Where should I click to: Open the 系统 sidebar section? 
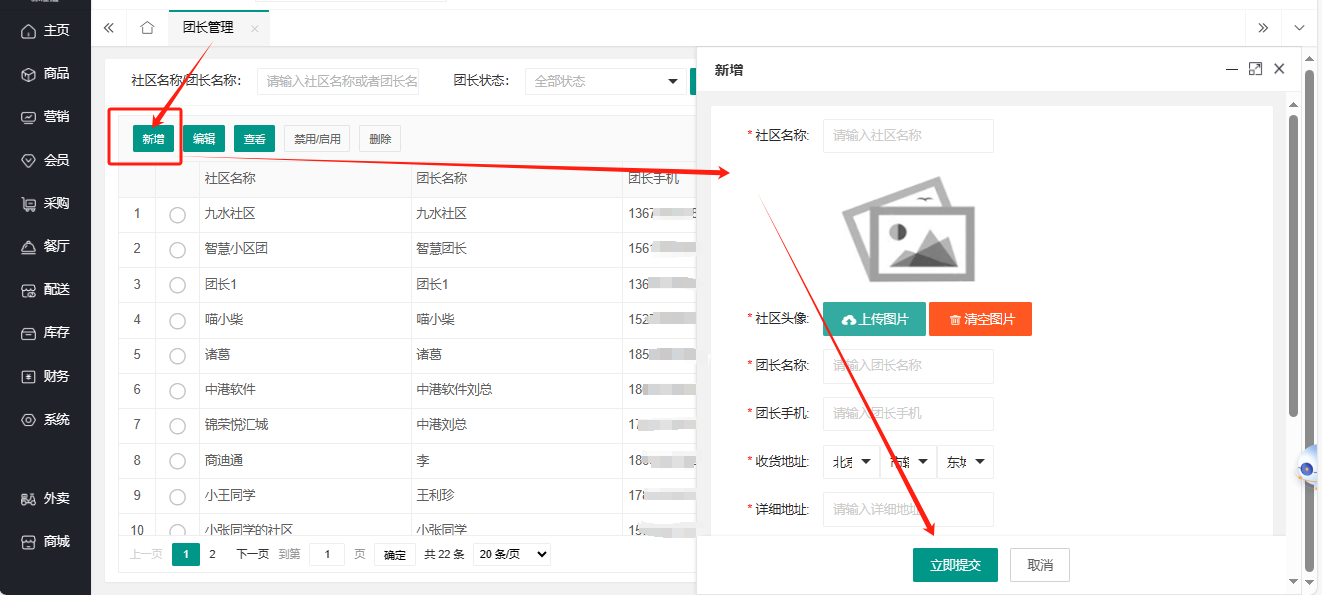pyautogui.click(x=45, y=420)
